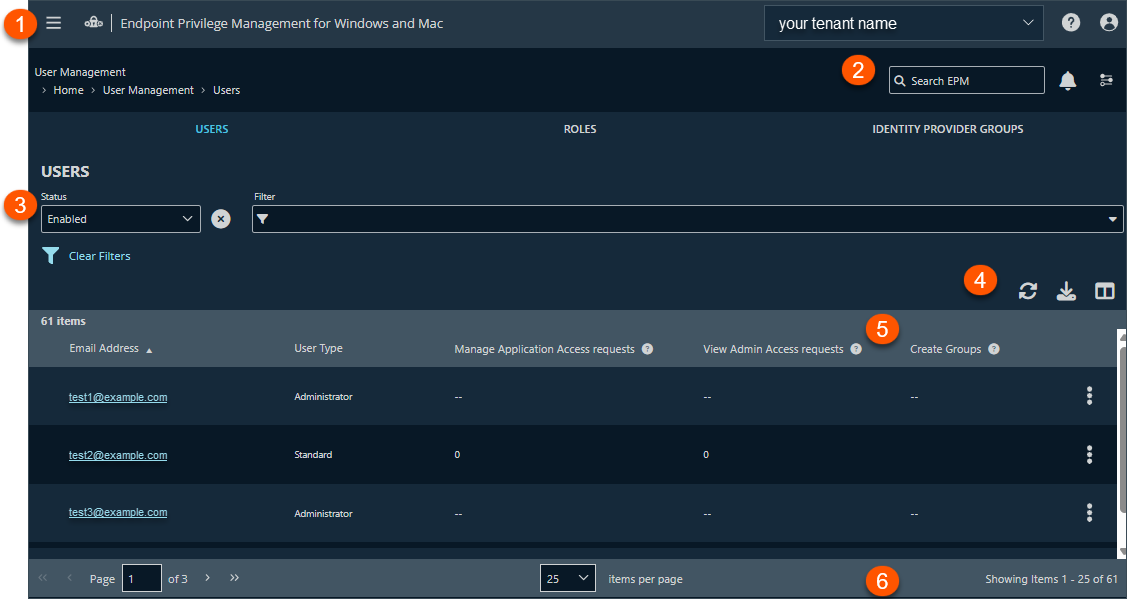Click the 61 items count label
Image resolution: width=1127 pixels, height=599 pixels.
click(63, 321)
